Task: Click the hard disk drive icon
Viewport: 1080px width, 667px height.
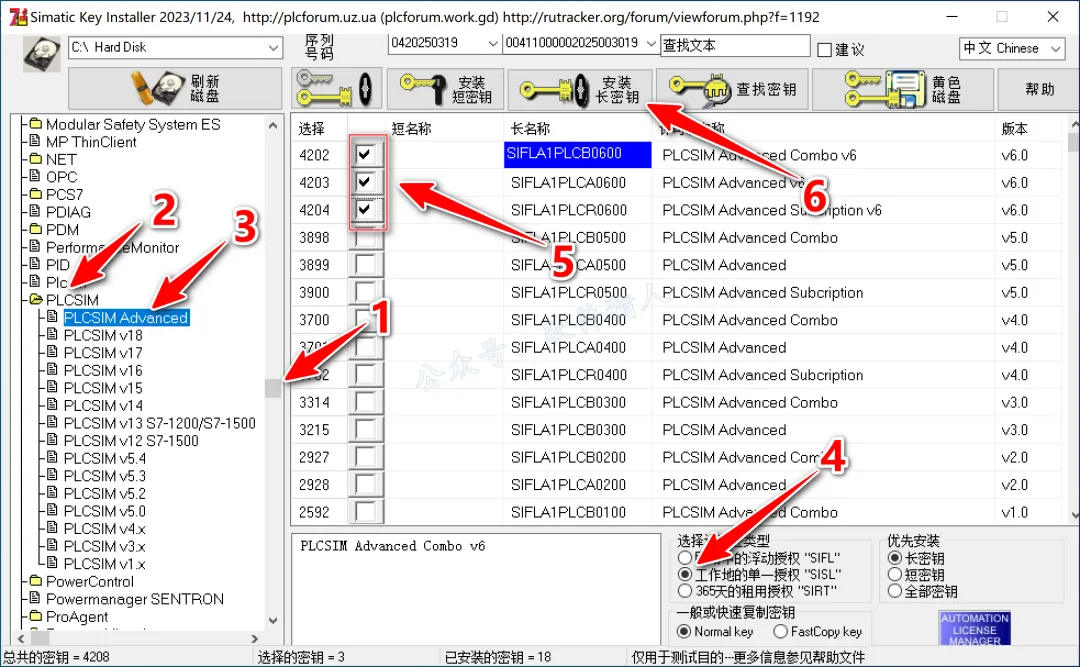Action: click(x=41, y=54)
